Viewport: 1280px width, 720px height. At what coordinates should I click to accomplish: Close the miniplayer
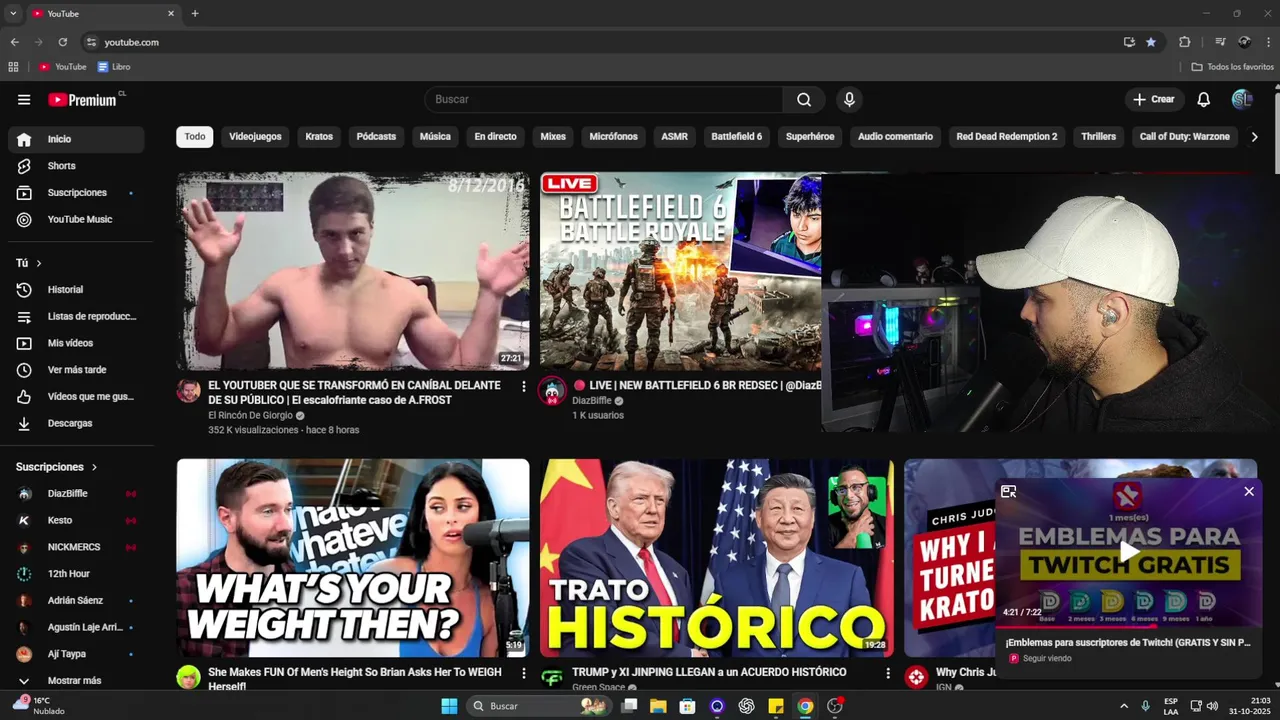(1248, 491)
